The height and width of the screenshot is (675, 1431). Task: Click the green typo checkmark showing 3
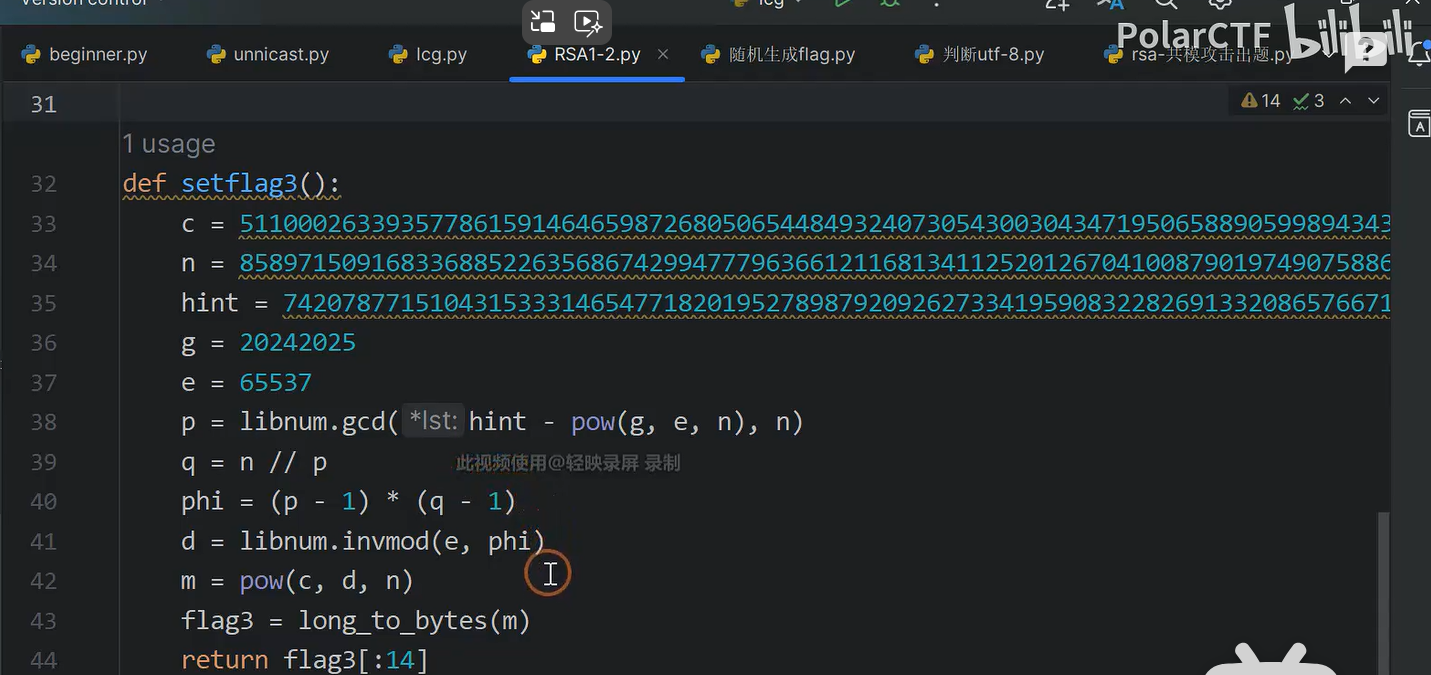1309,101
